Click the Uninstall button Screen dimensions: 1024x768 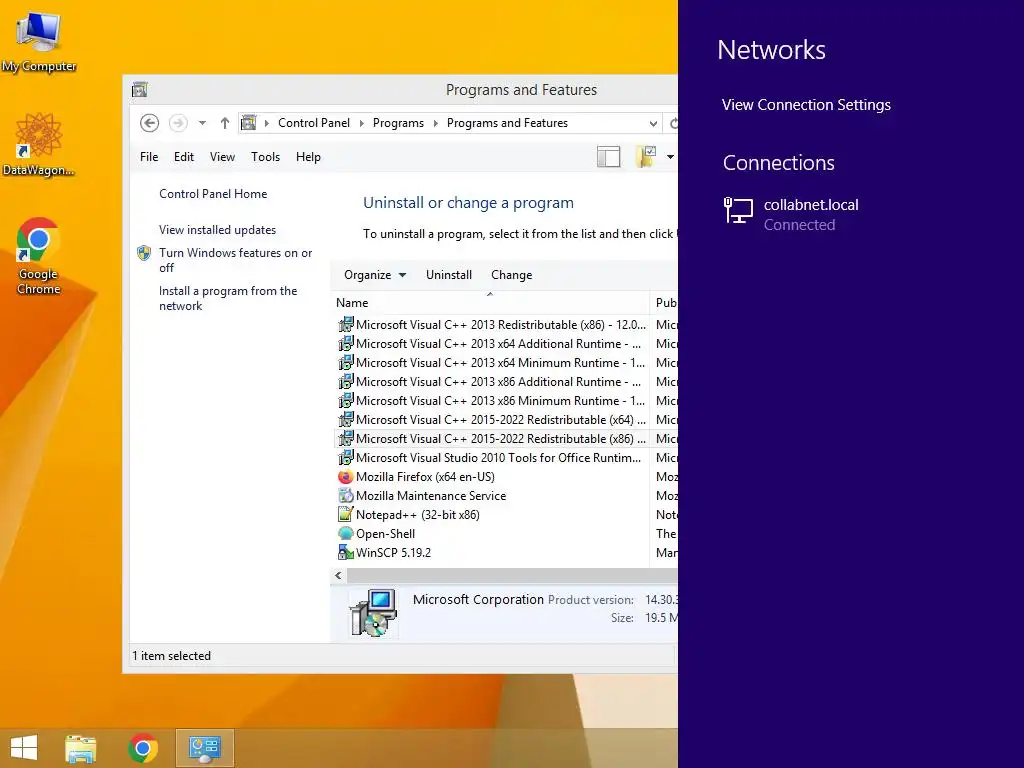pos(449,275)
